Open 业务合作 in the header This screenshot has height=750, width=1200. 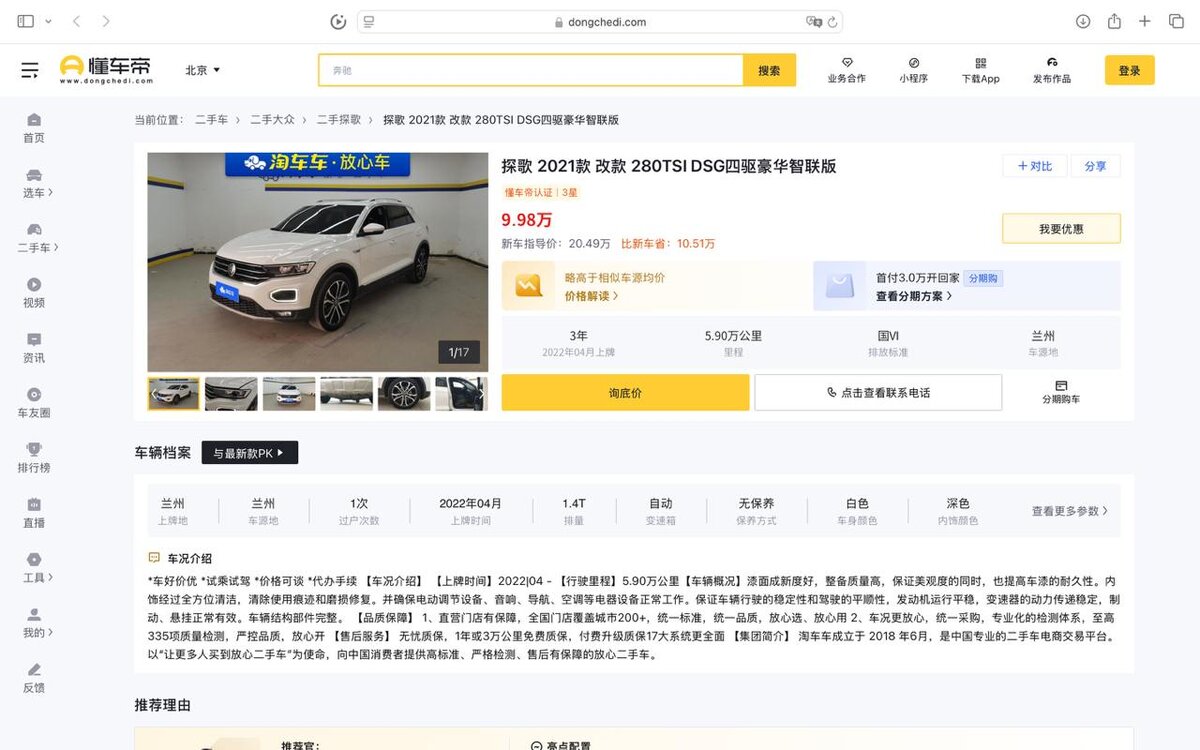(847, 70)
